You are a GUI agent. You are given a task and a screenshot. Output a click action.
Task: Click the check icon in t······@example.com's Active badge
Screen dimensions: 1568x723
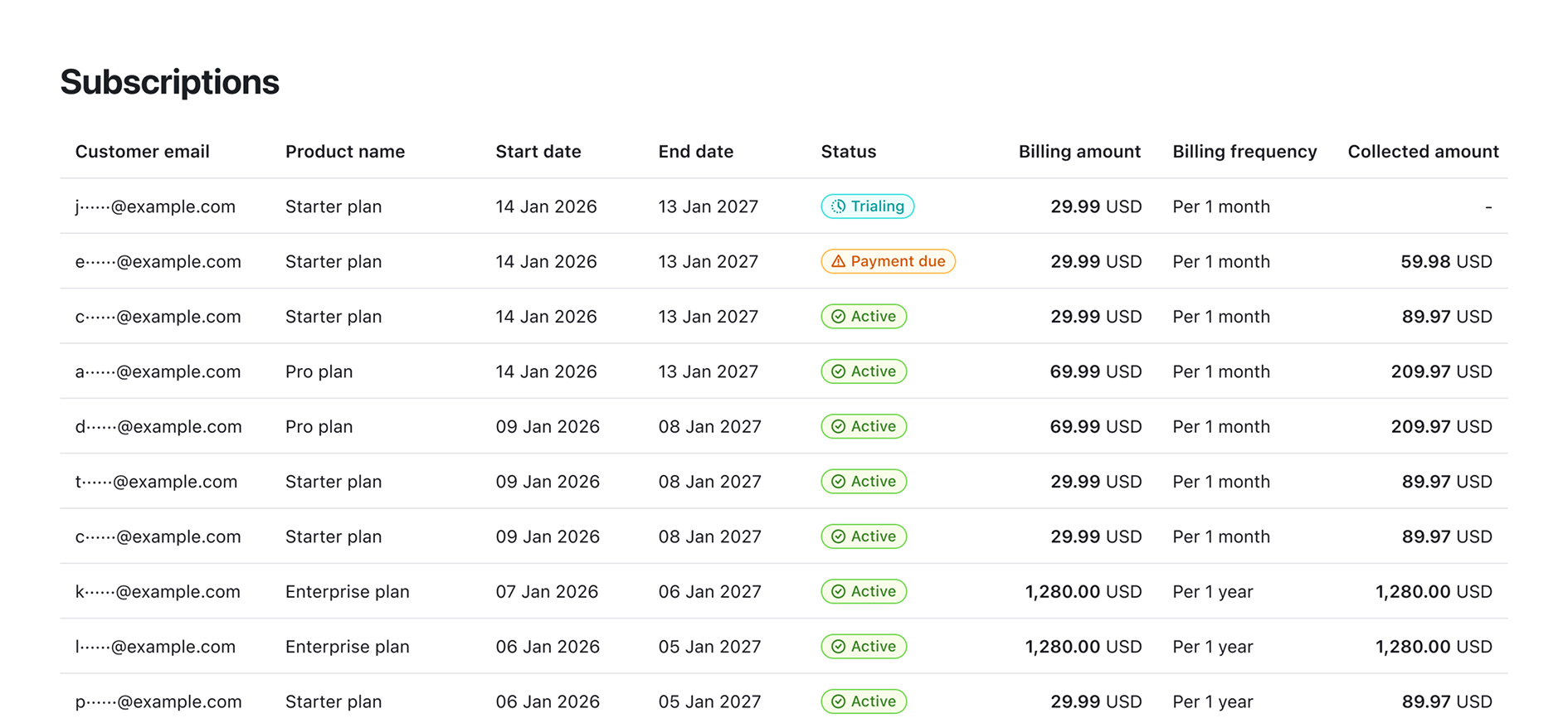838,482
